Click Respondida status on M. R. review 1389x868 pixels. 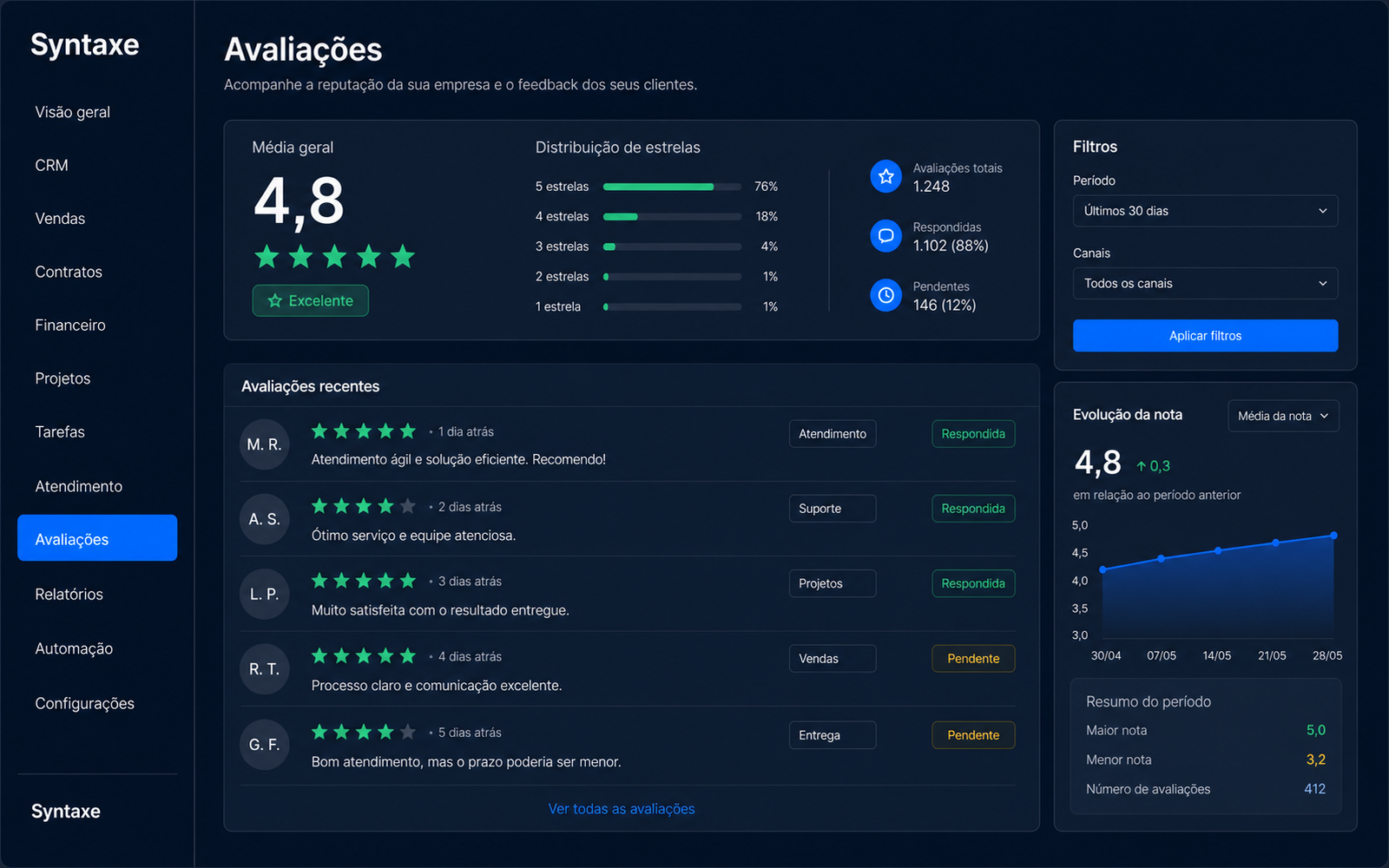pos(973,433)
